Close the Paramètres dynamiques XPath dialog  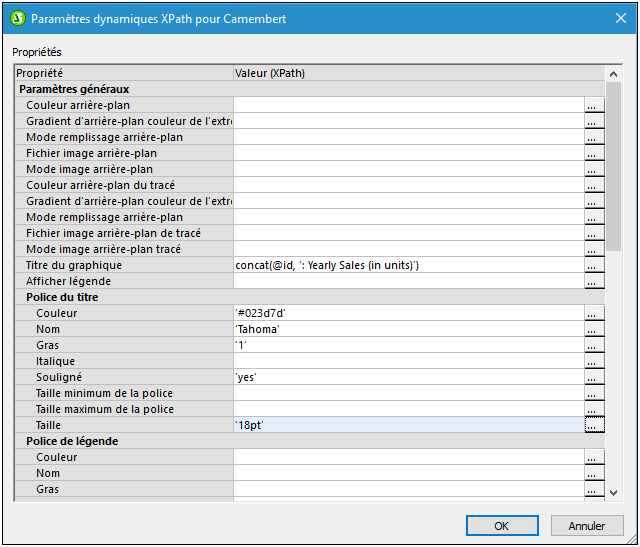click(616, 18)
